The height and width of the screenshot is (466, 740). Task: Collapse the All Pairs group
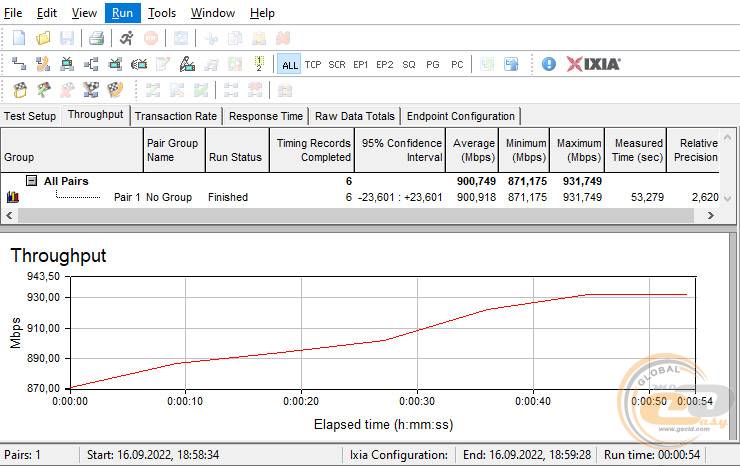pos(32,181)
